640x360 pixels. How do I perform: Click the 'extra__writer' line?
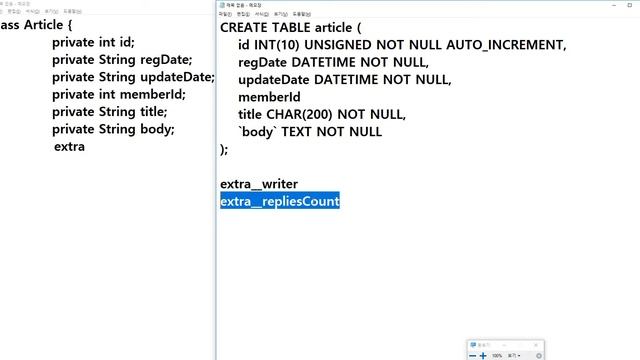point(259,184)
